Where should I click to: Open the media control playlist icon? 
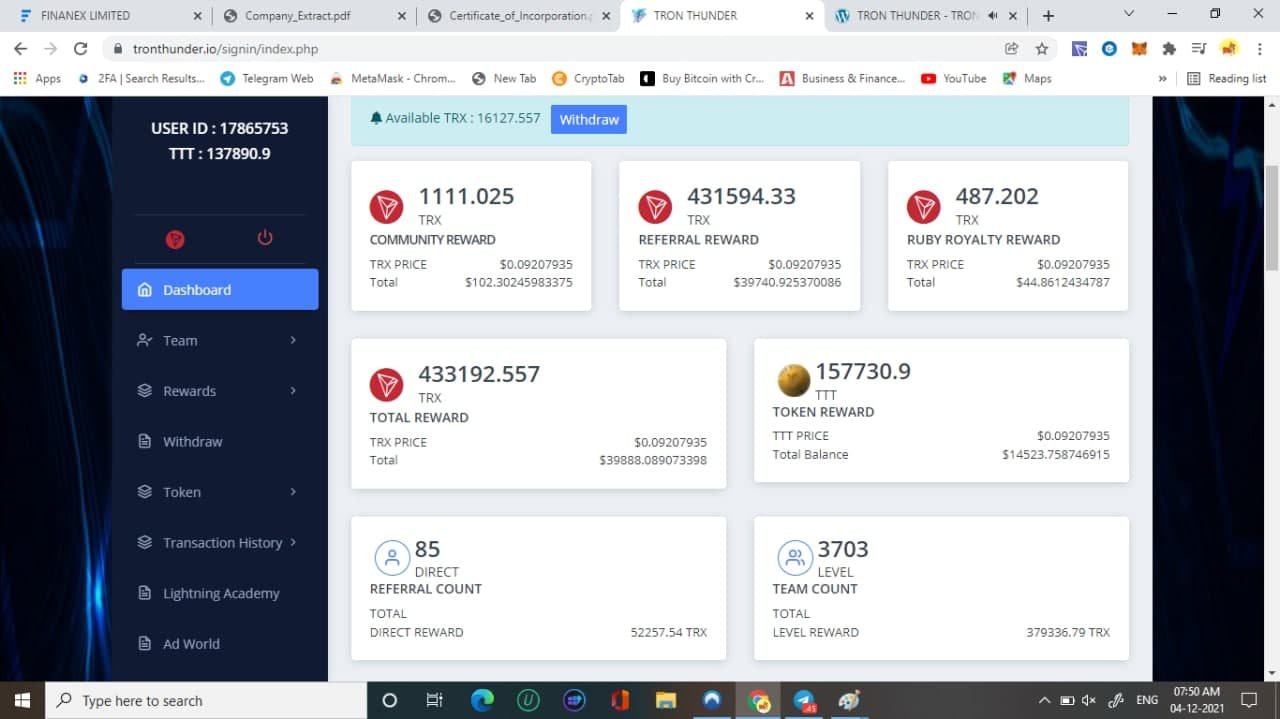(x=1199, y=48)
